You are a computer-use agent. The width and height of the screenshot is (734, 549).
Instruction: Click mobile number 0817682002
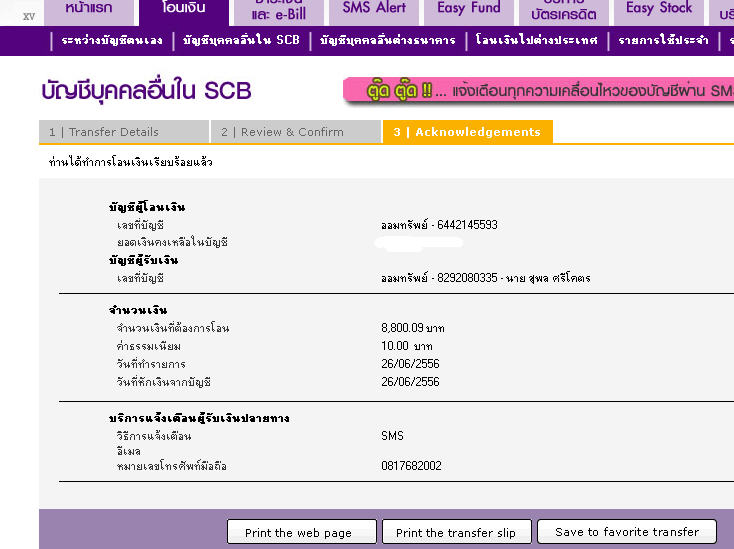click(x=411, y=466)
